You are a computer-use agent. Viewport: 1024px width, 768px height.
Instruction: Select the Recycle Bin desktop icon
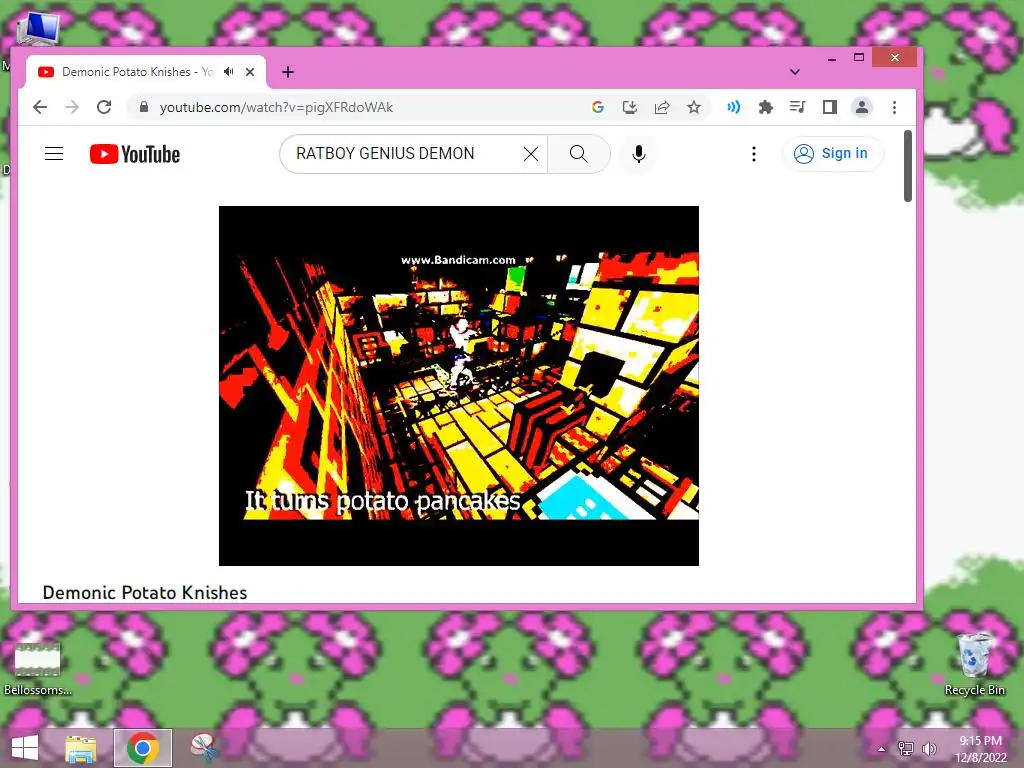tap(974, 664)
